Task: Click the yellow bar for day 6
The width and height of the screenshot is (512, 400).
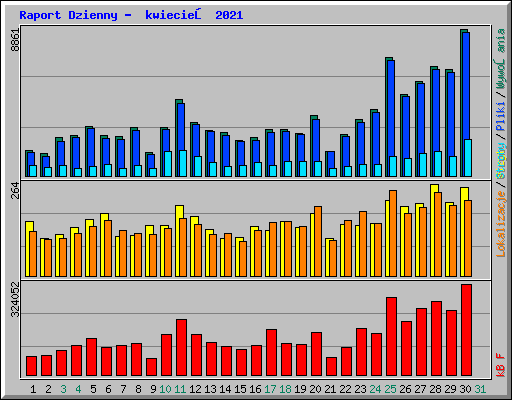Action: tap(104, 245)
